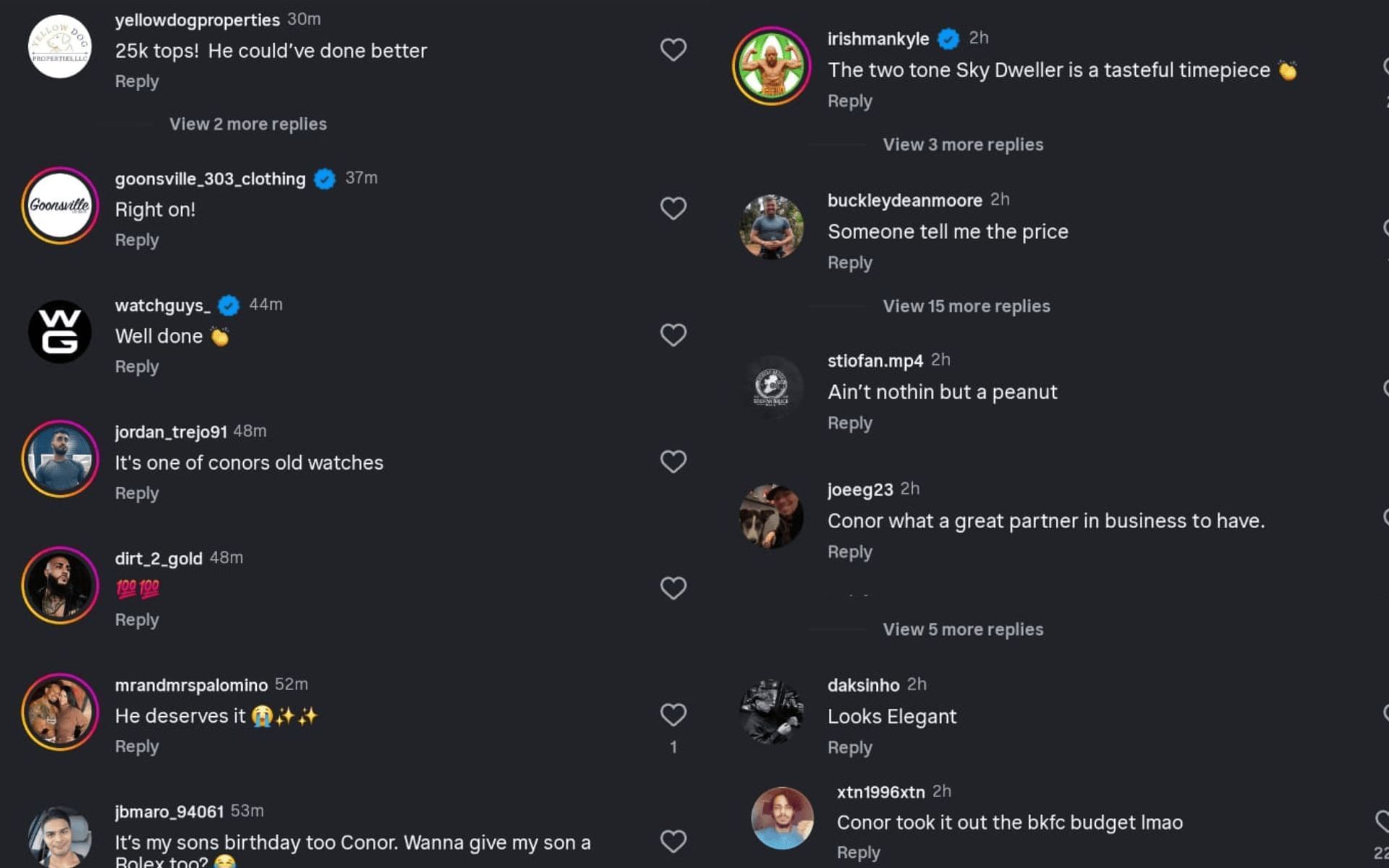The width and height of the screenshot is (1389, 868).
Task: Like yellowdogproperties' comment with the heart
Action: 673,49
